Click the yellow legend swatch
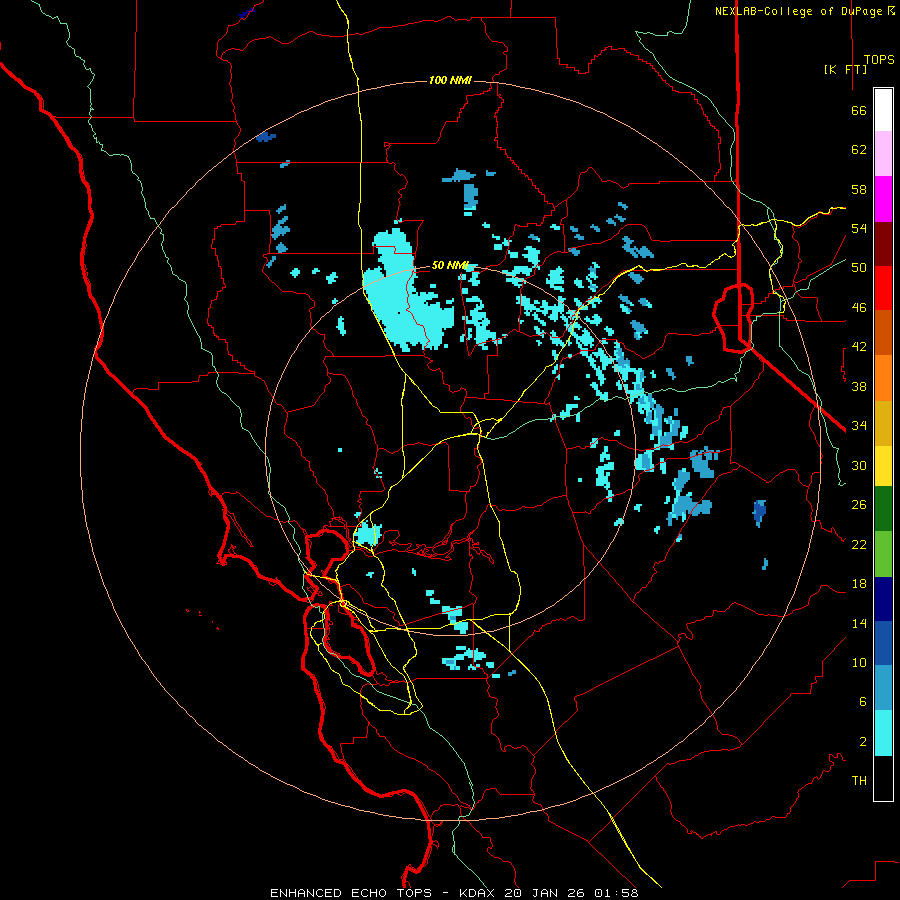 coord(883,465)
